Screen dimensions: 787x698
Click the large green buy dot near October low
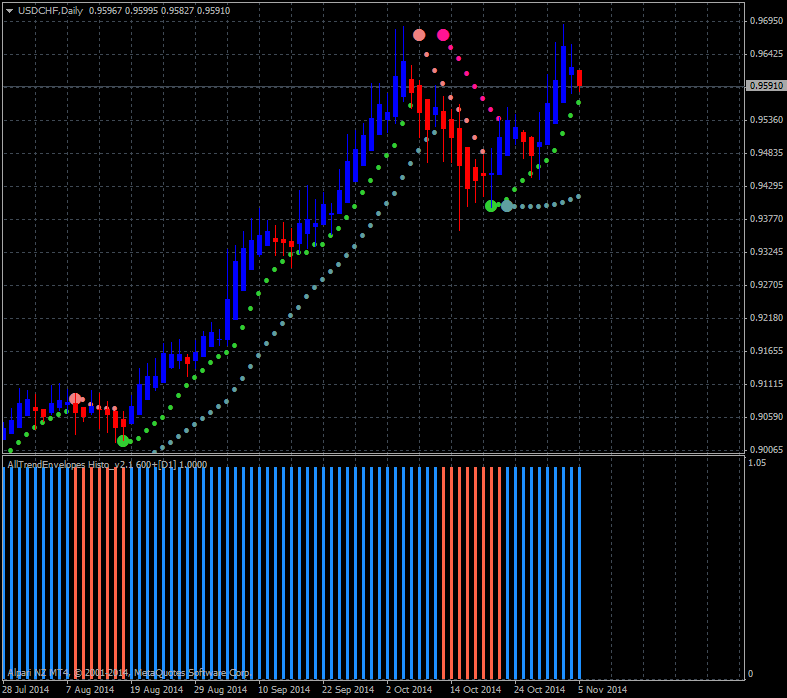tap(491, 205)
